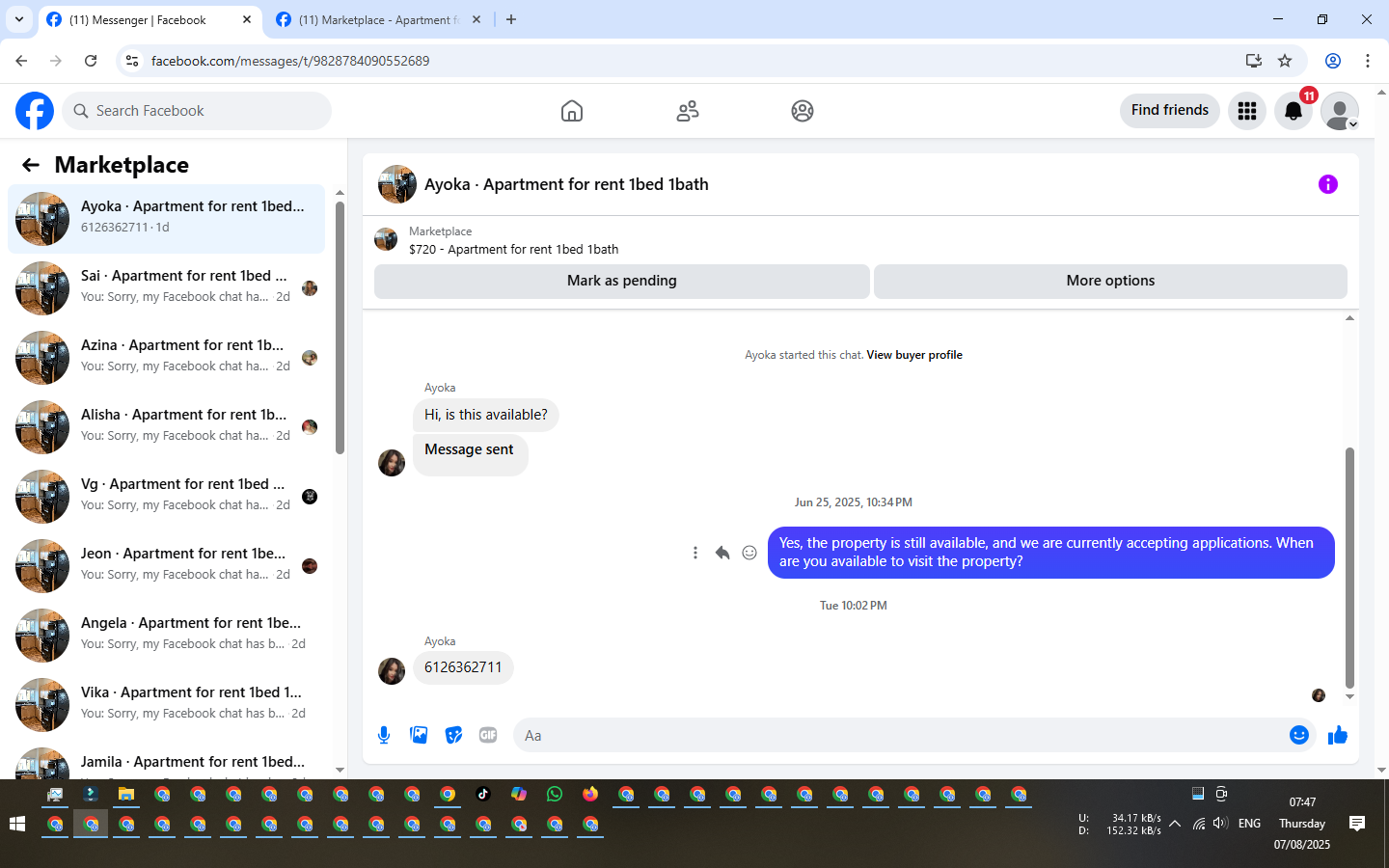This screenshot has width=1389, height=868.
Task: Open the View buyer profile link
Action: click(x=914, y=355)
